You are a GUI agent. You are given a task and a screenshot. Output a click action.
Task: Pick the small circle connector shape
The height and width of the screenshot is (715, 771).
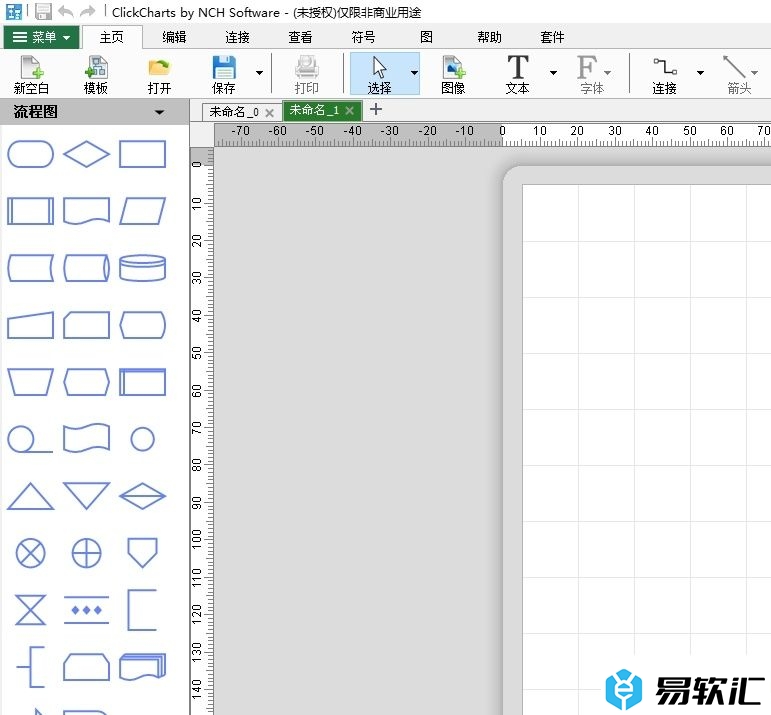pos(143,439)
